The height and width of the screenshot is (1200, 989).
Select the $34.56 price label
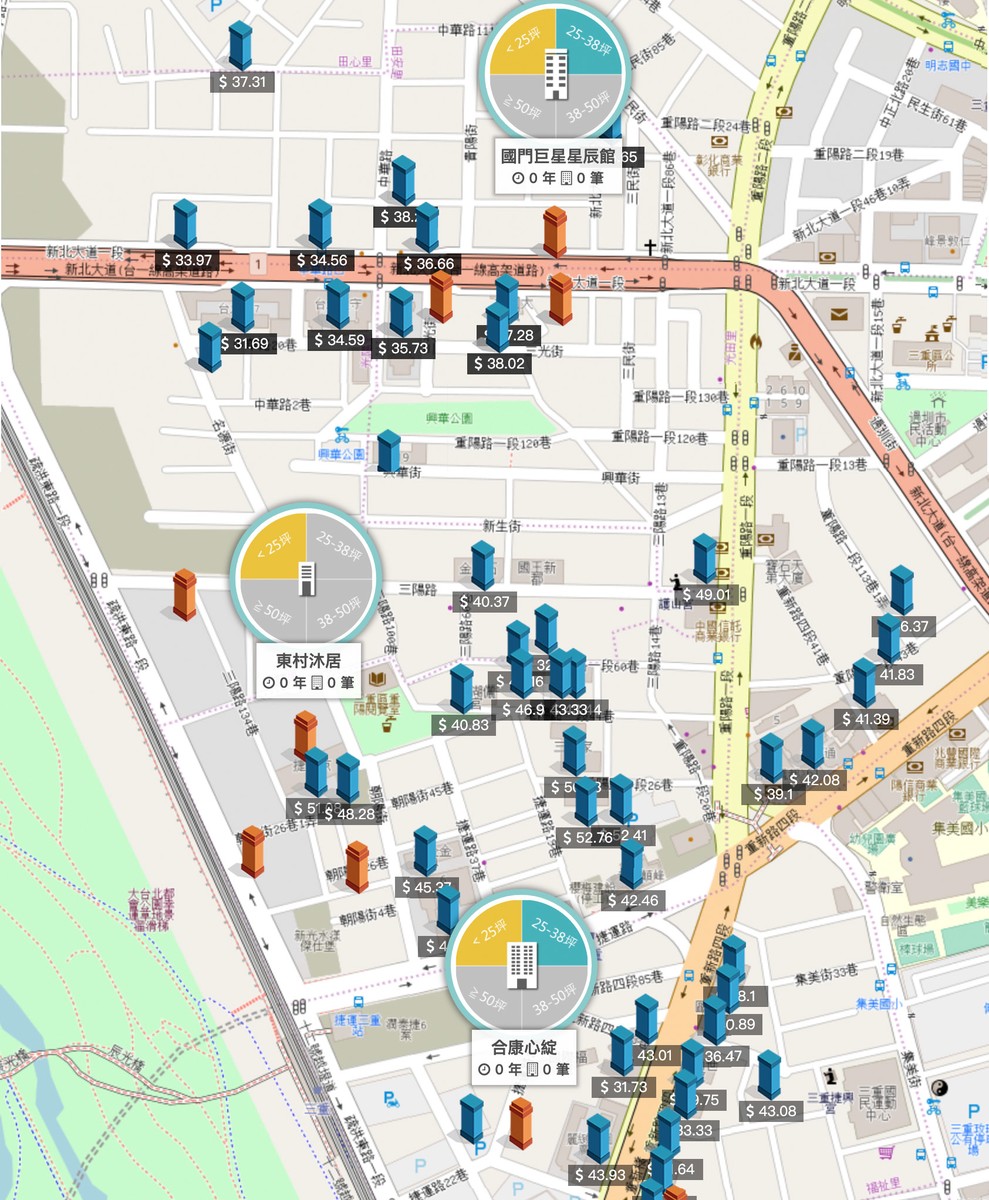323,260
